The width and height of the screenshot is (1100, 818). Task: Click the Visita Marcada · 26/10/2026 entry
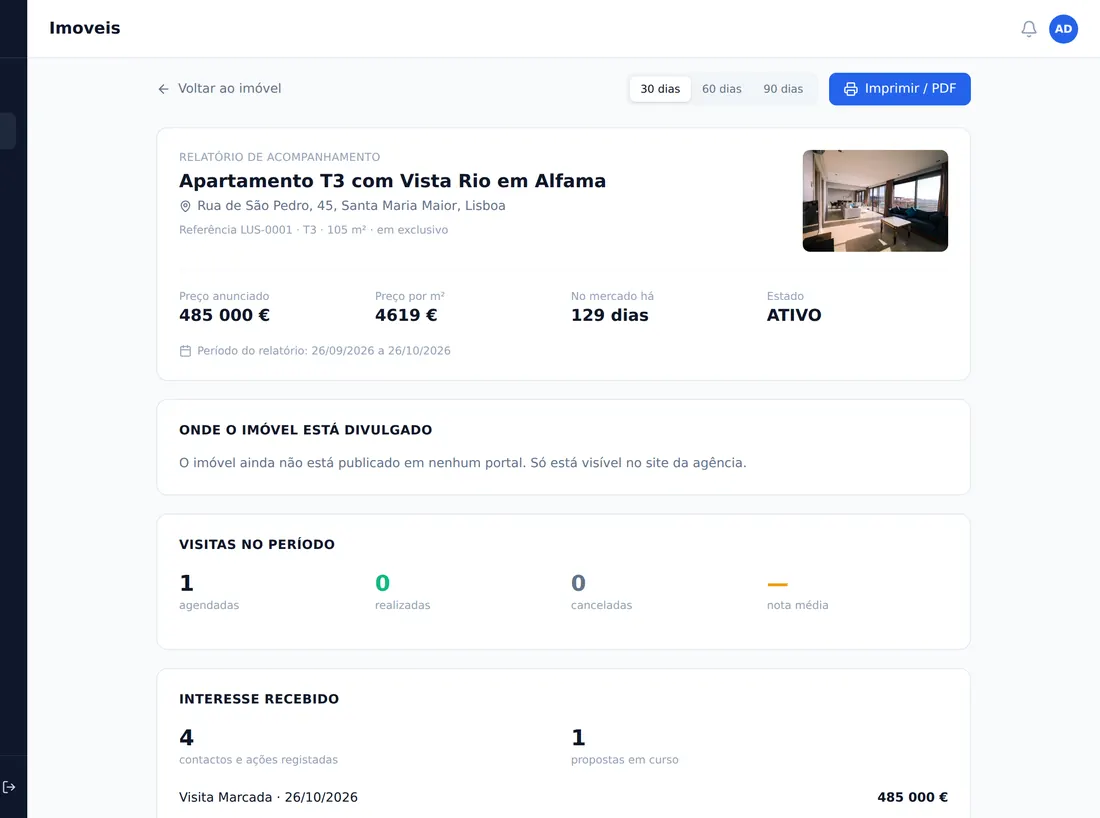[269, 797]
